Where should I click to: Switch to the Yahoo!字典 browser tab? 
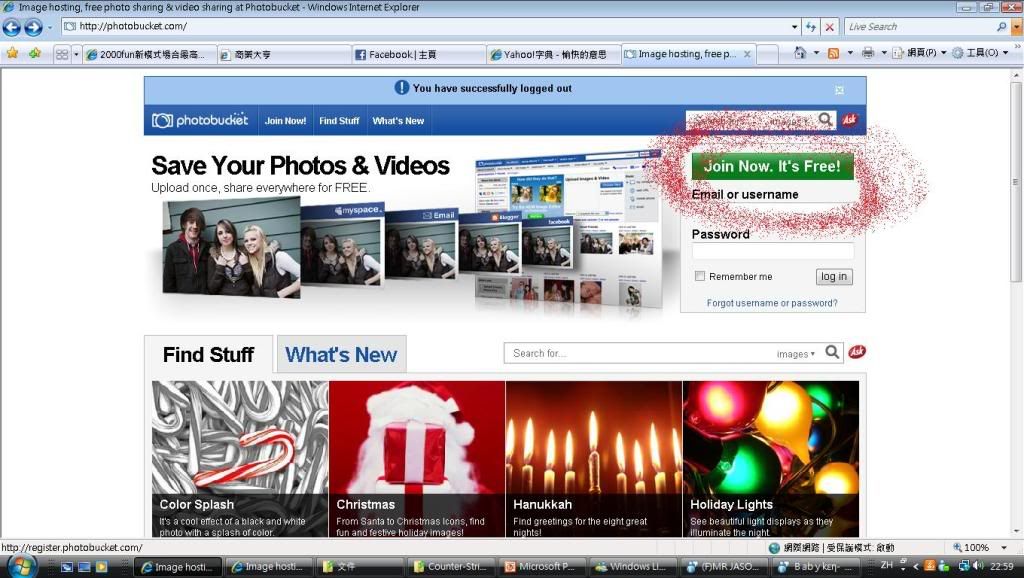553,55
